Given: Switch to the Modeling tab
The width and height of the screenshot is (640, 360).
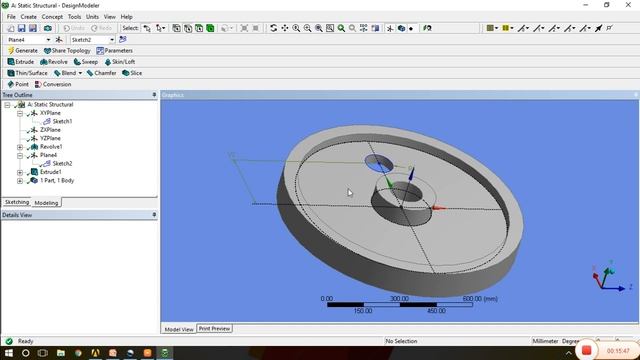Looking at the screenshot, I should [x=46, y=202].
